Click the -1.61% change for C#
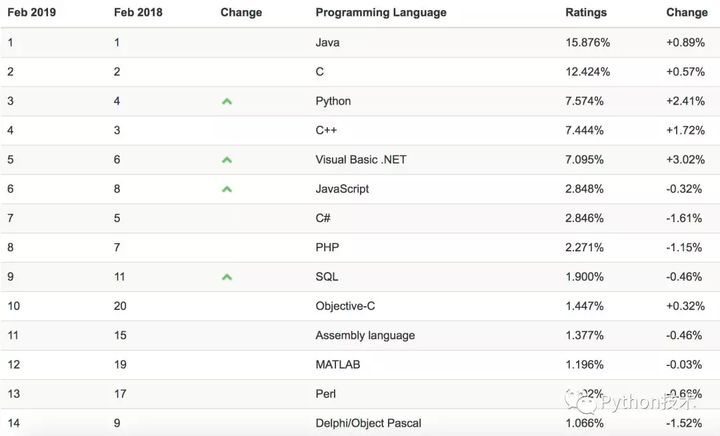Viewport: 720px width, 436px height. click(684, 218)
